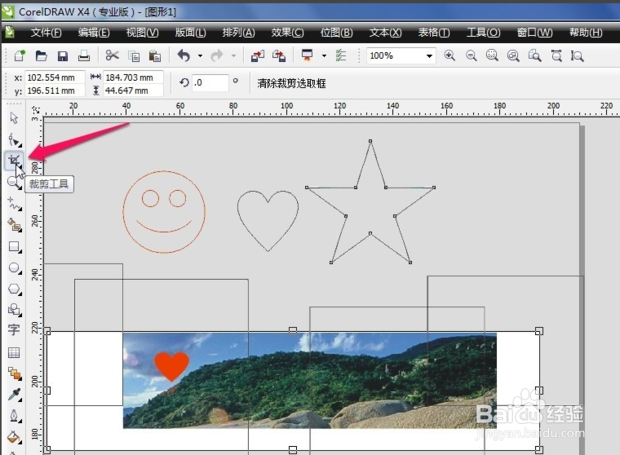Click the Print icon

coord(84,56)
